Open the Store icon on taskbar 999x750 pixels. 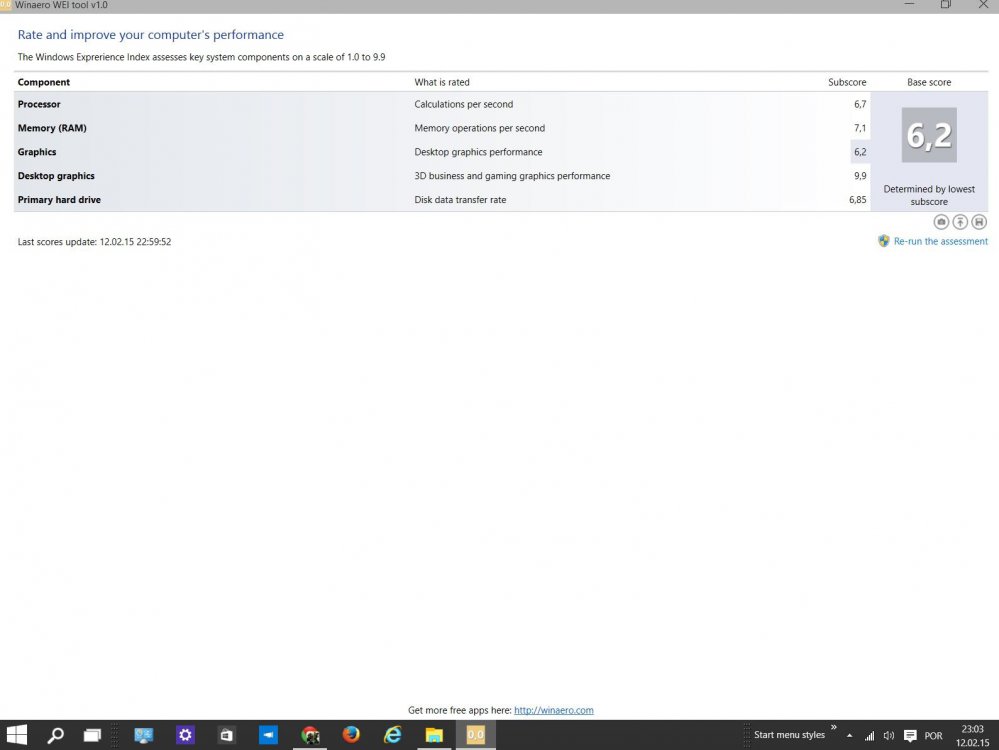pyautogui.click(x=226, y=735)
